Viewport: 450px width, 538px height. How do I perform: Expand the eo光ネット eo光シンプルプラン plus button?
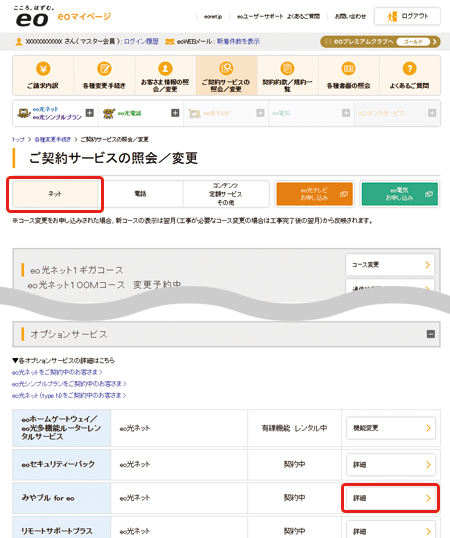90,113
